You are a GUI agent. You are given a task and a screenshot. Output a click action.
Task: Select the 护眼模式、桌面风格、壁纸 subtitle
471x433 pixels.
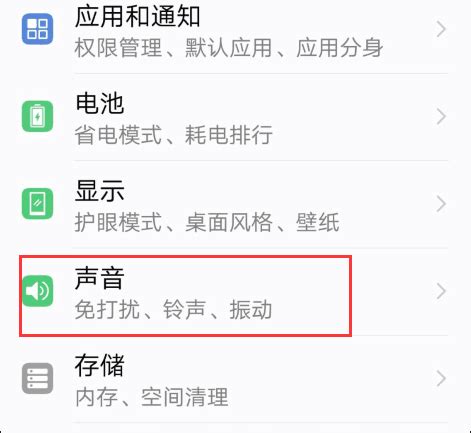207,222
